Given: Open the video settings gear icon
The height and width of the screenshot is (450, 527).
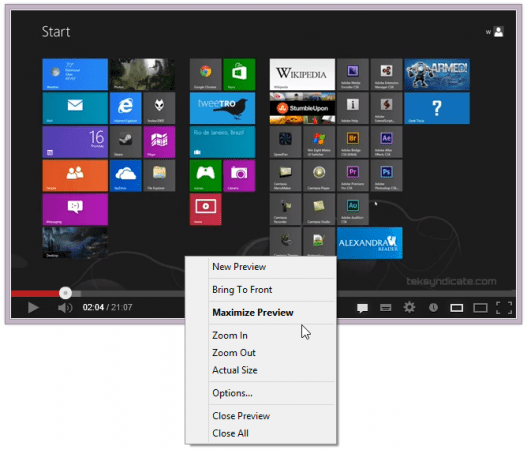Looking at the screenshot, I should pos(409,307).
